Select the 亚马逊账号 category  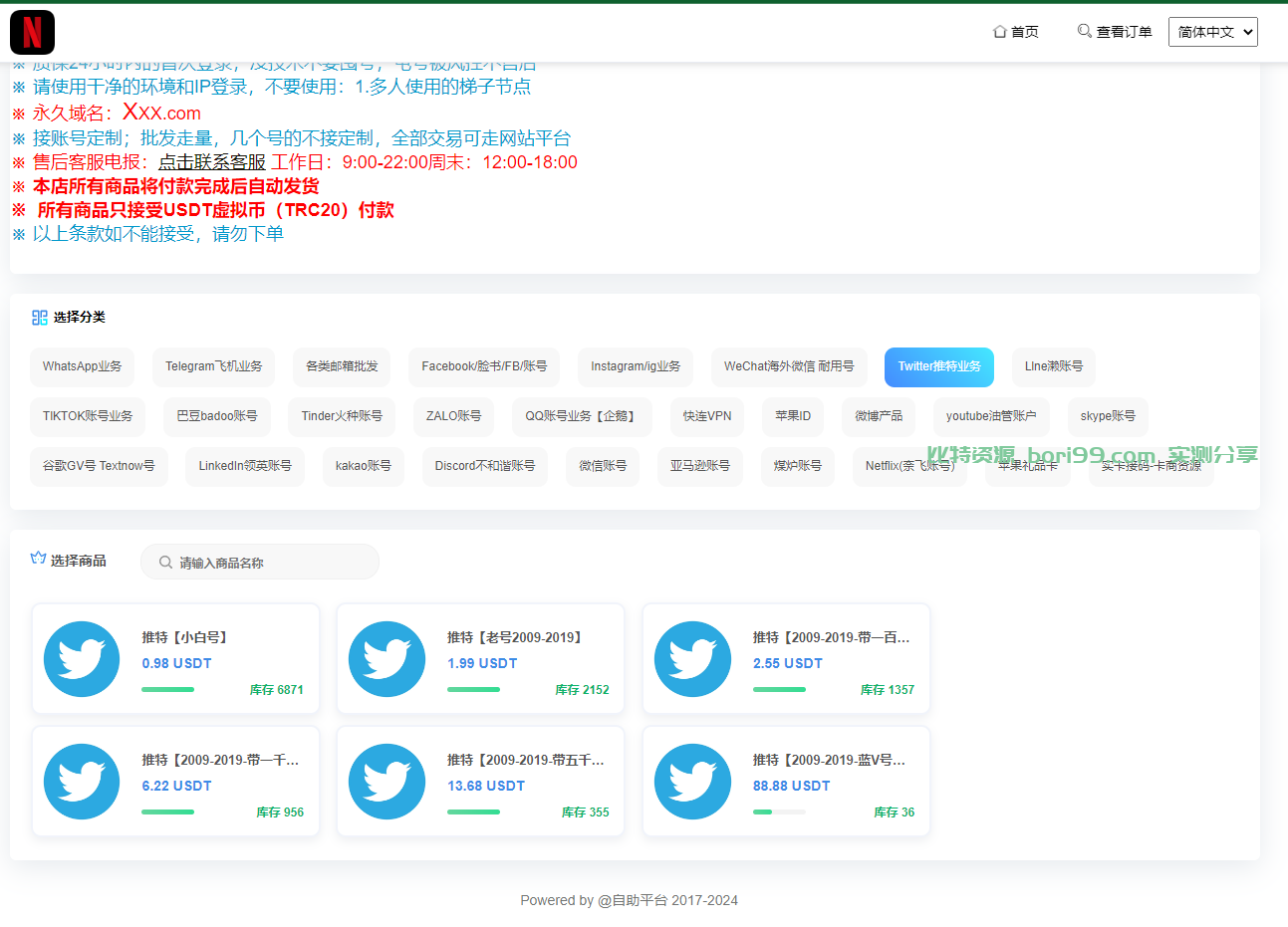[x=700, y=466]
